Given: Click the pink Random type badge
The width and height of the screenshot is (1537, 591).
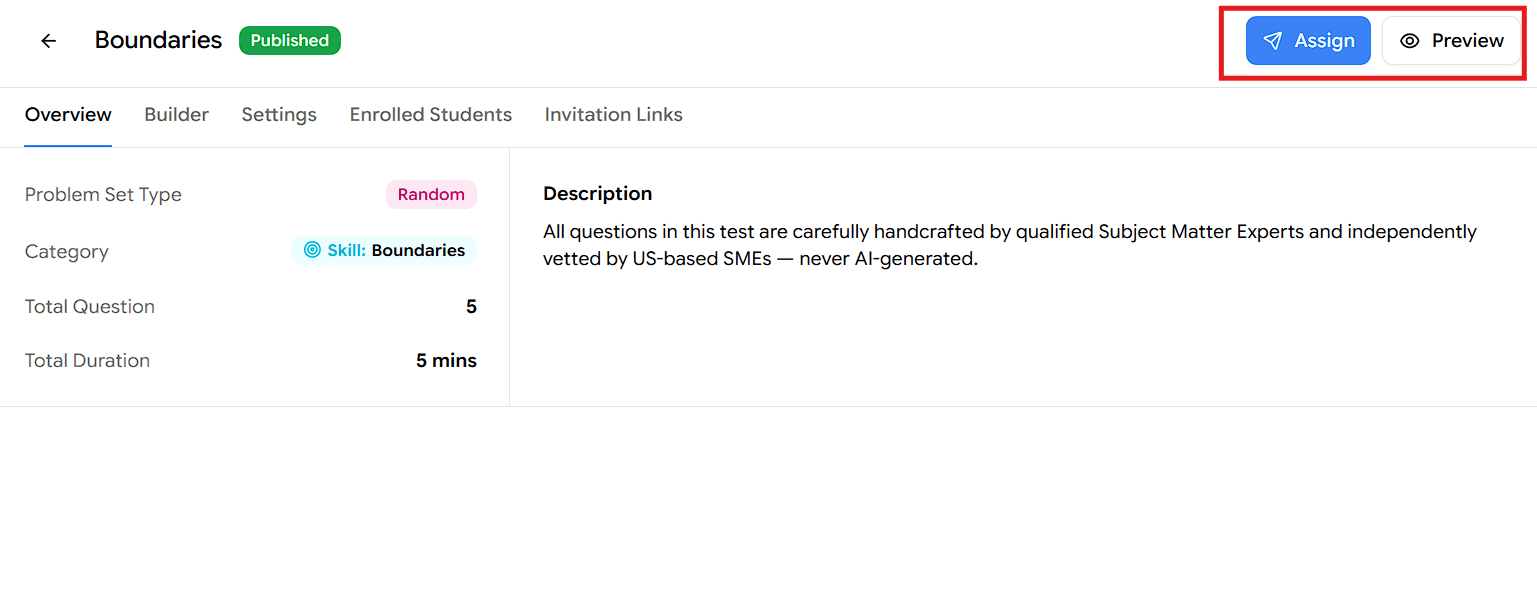Looking at the screenshot, I should (431, 195).
